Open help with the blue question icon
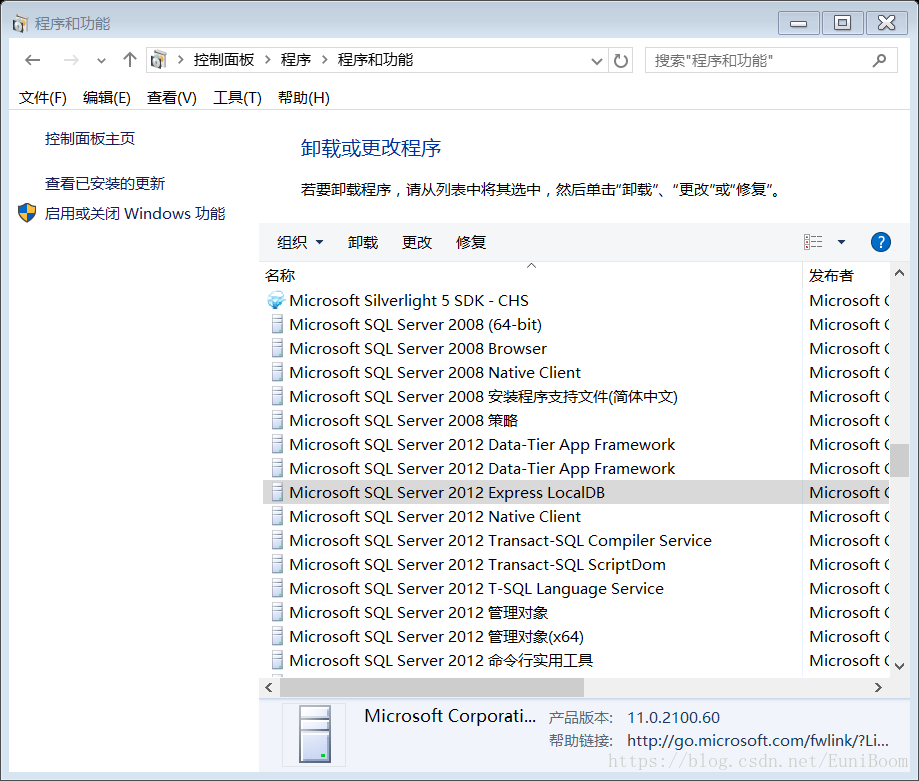 [x=880, y=242]
